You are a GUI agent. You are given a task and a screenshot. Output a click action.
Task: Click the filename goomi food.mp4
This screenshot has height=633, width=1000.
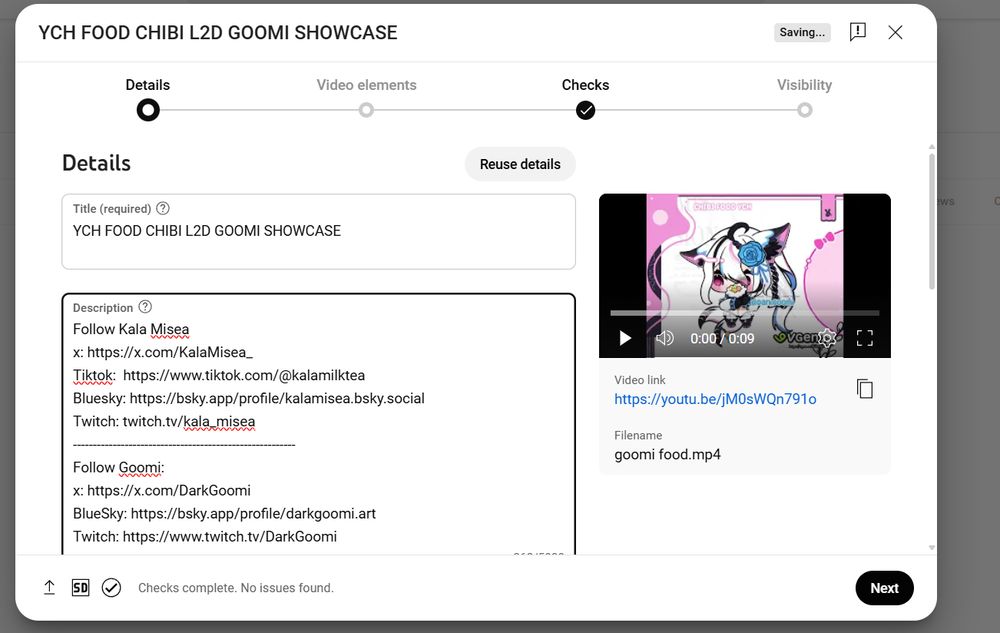667,455
